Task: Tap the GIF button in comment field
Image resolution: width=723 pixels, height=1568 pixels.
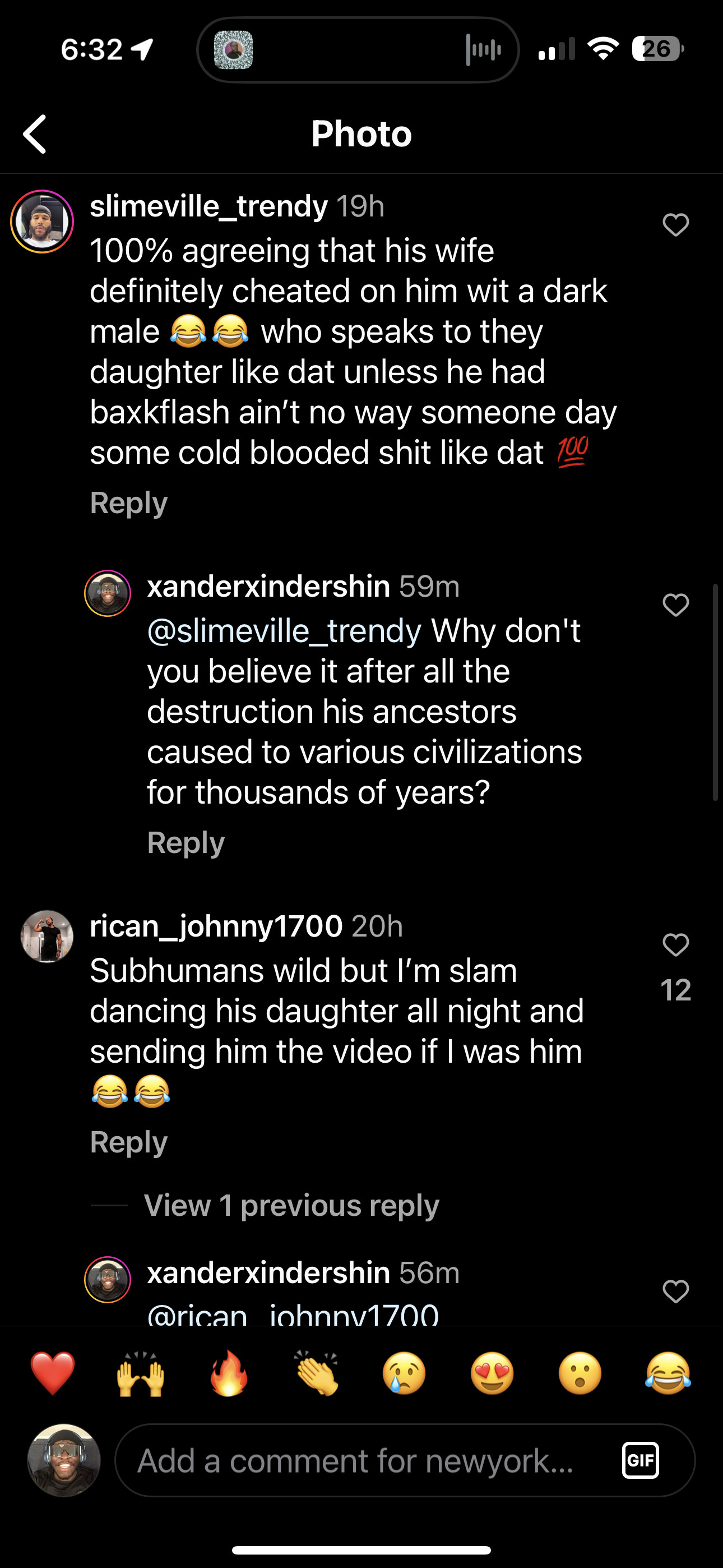Action: click(640, 1460)
